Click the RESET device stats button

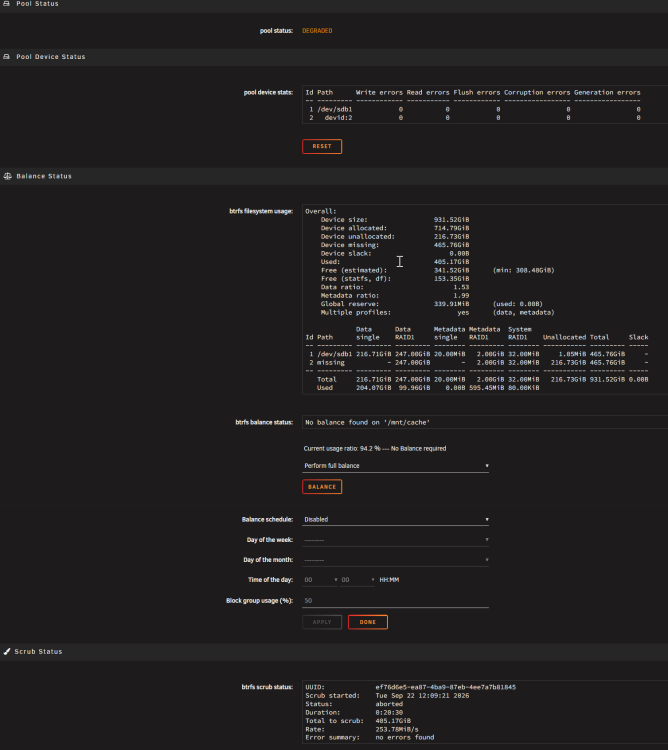coord(322,146)
